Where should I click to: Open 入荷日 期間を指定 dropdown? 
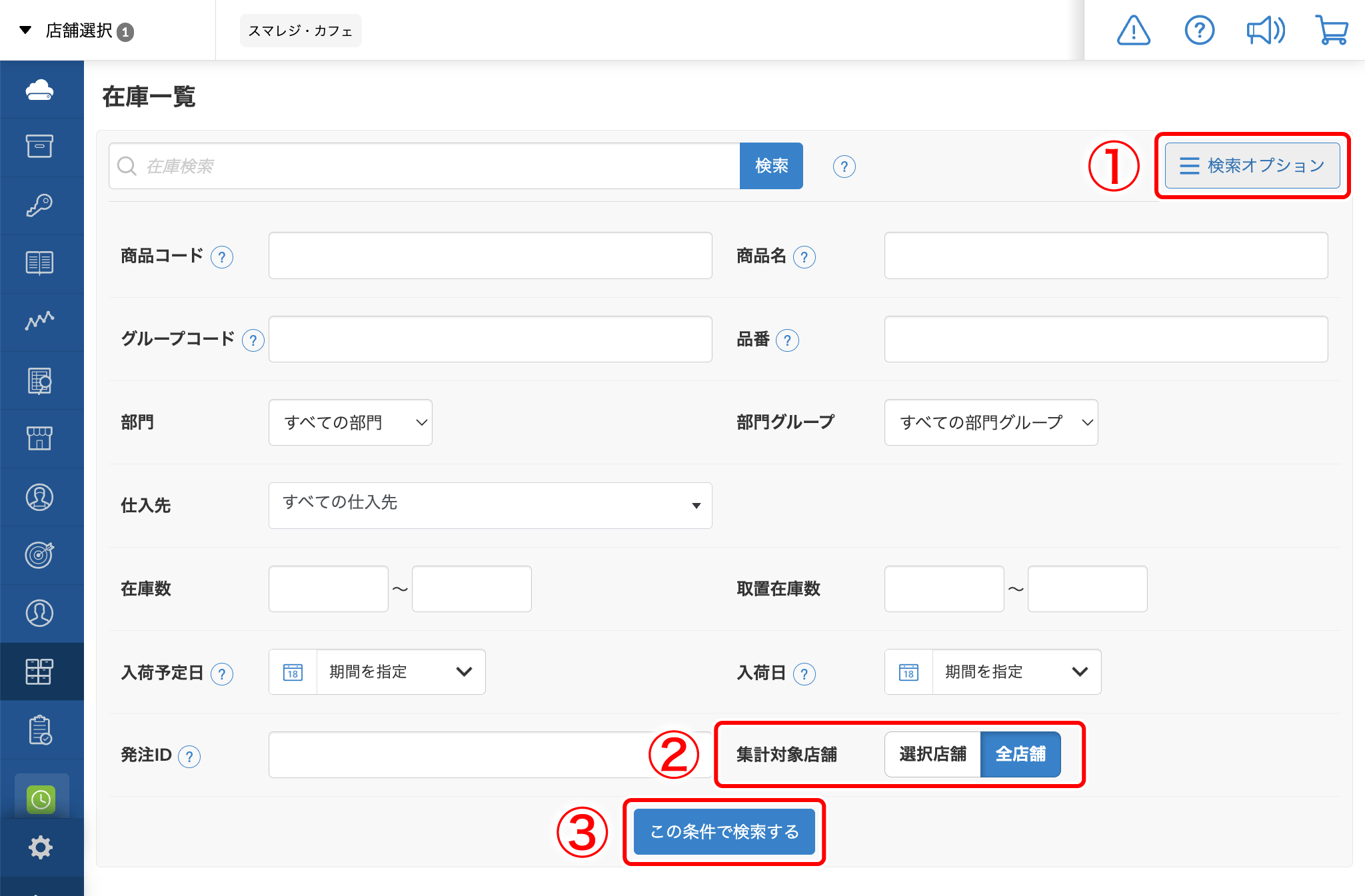(x=1017, y=672)
